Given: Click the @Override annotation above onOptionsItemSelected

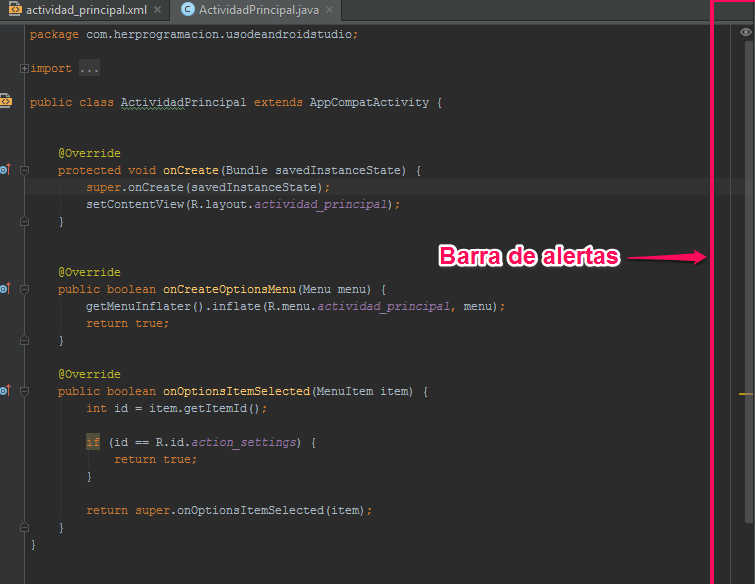Looking at the screenshot, I should point(89,374).
